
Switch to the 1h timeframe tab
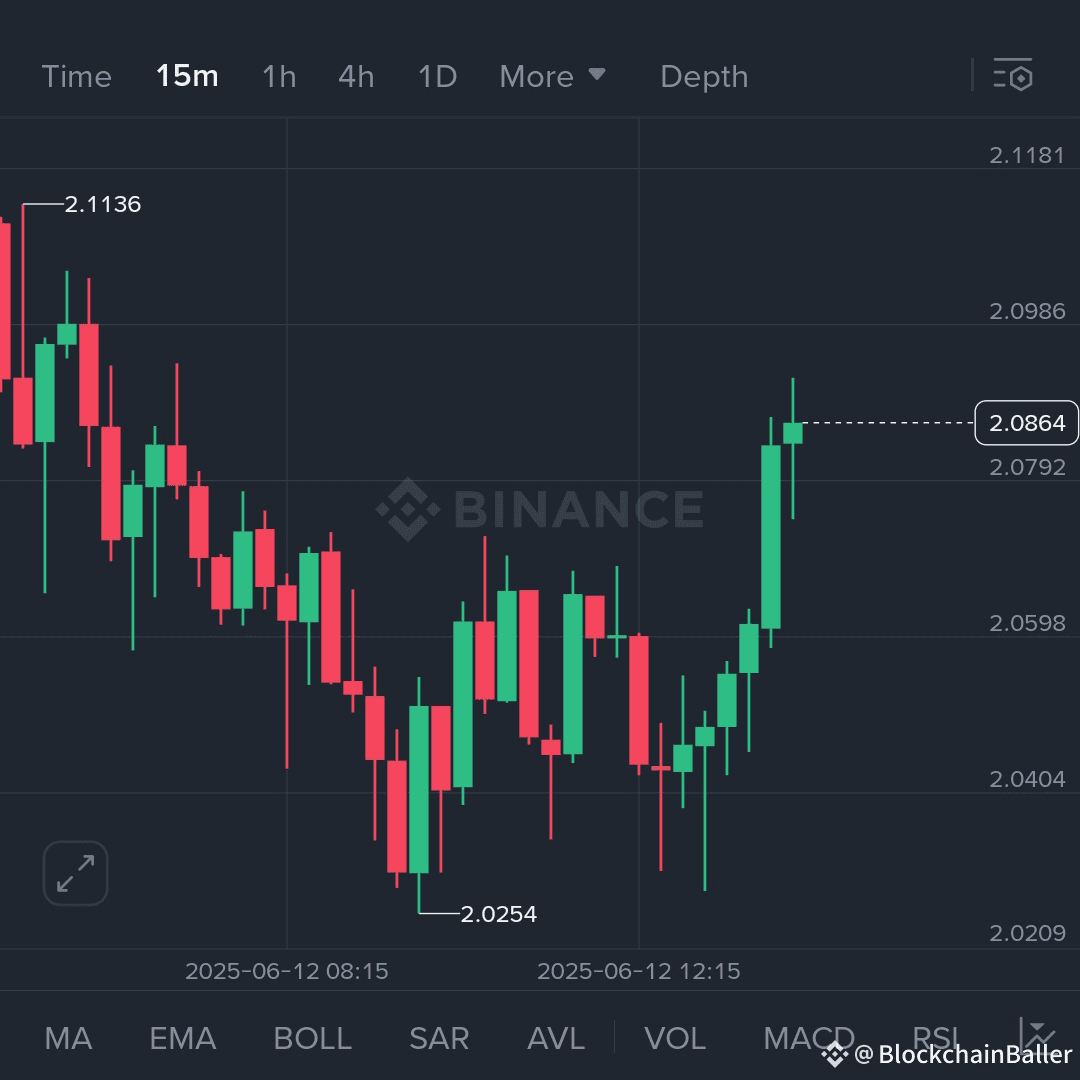pyautogui.click(x=279, y=76)
